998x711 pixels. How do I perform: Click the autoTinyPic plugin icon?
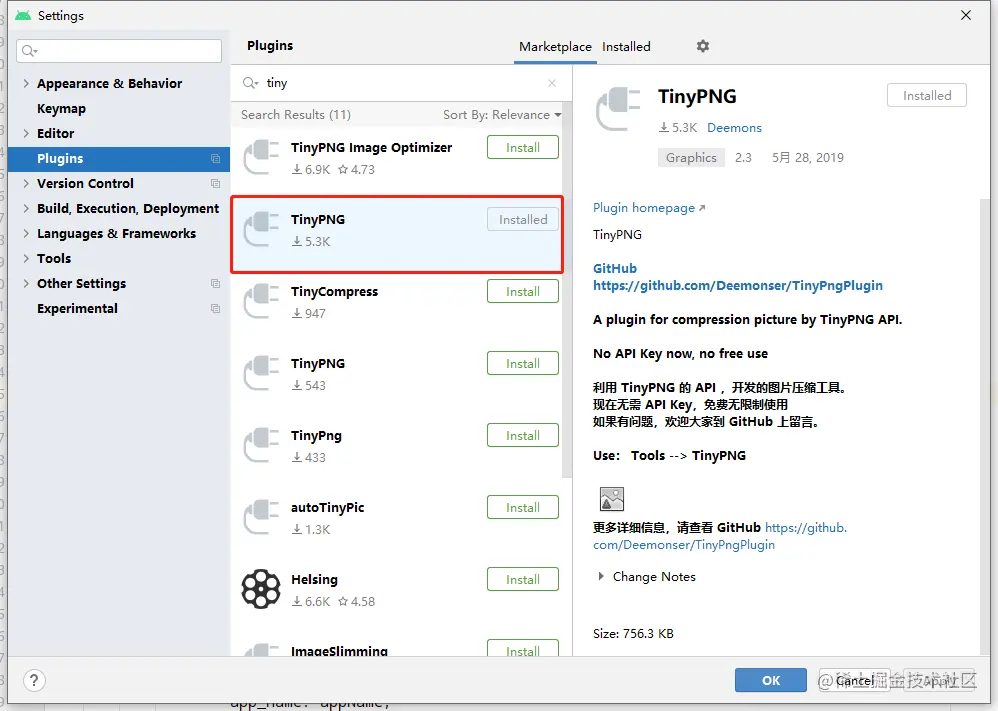[261, 517]
